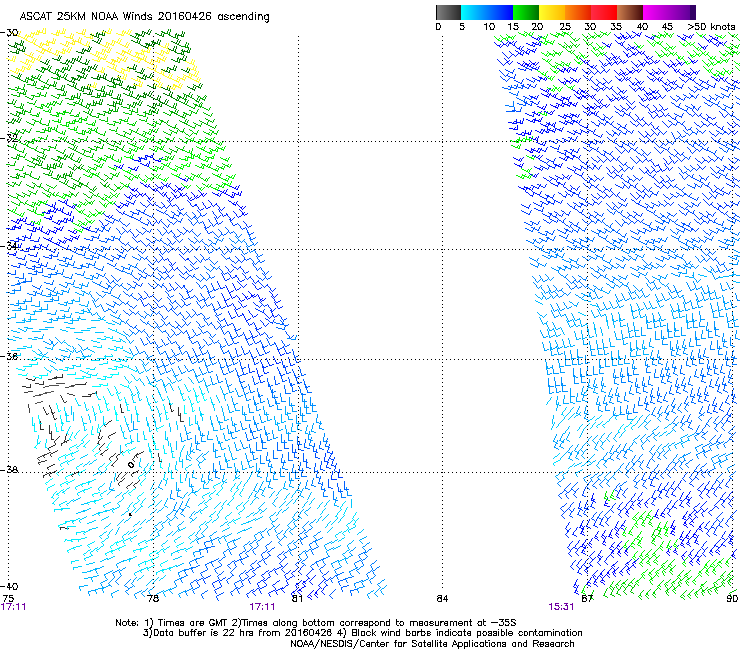Click the magenta 40–45 knots color segment
This screenshot has height=650, width=740.
pos(656,12)
